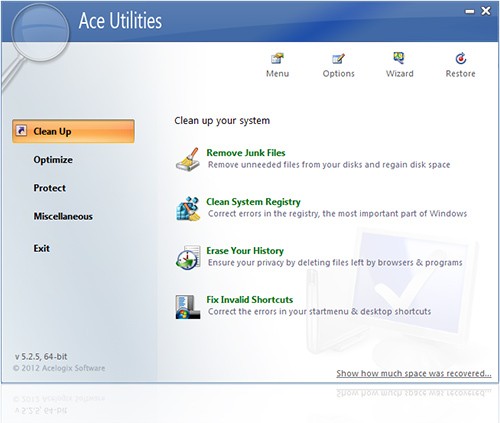Click the registry cubes icon

188,208
